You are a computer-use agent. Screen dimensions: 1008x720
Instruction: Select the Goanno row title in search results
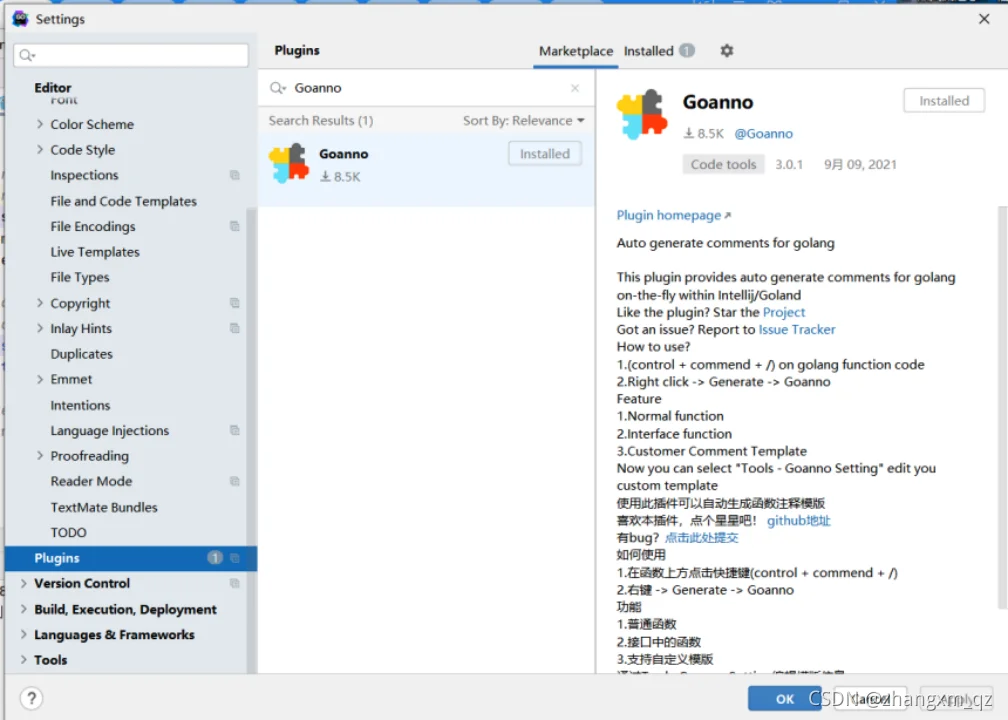click(x=343, y=154)
